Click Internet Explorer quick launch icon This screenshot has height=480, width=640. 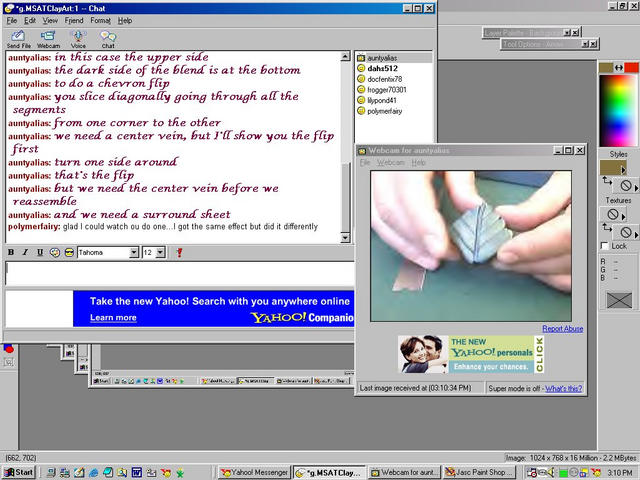pos(93,473)
